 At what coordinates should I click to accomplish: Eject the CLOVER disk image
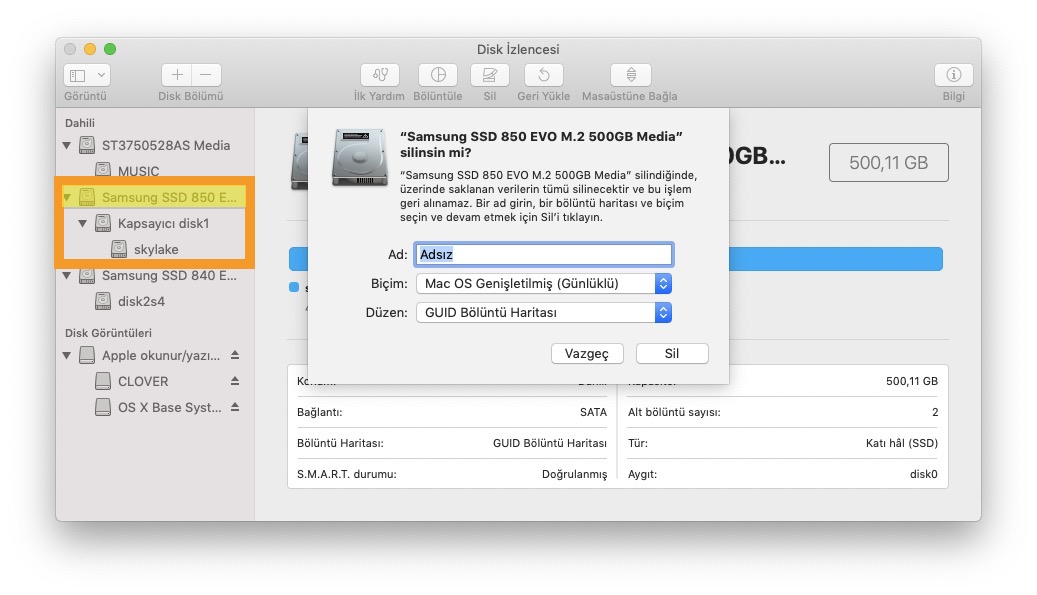pyautogui.click(x=235, y=381)
